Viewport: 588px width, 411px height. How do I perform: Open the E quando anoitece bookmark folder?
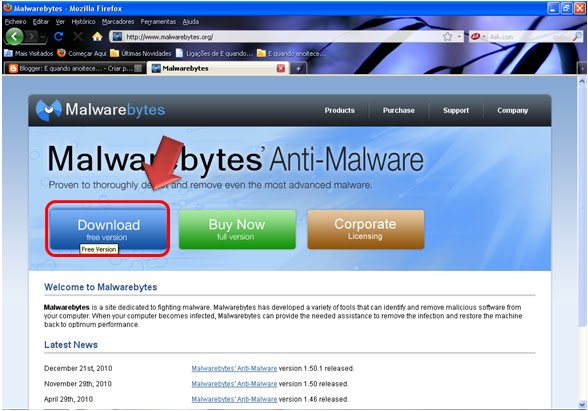pyautogui.click(x=291, y=53)
